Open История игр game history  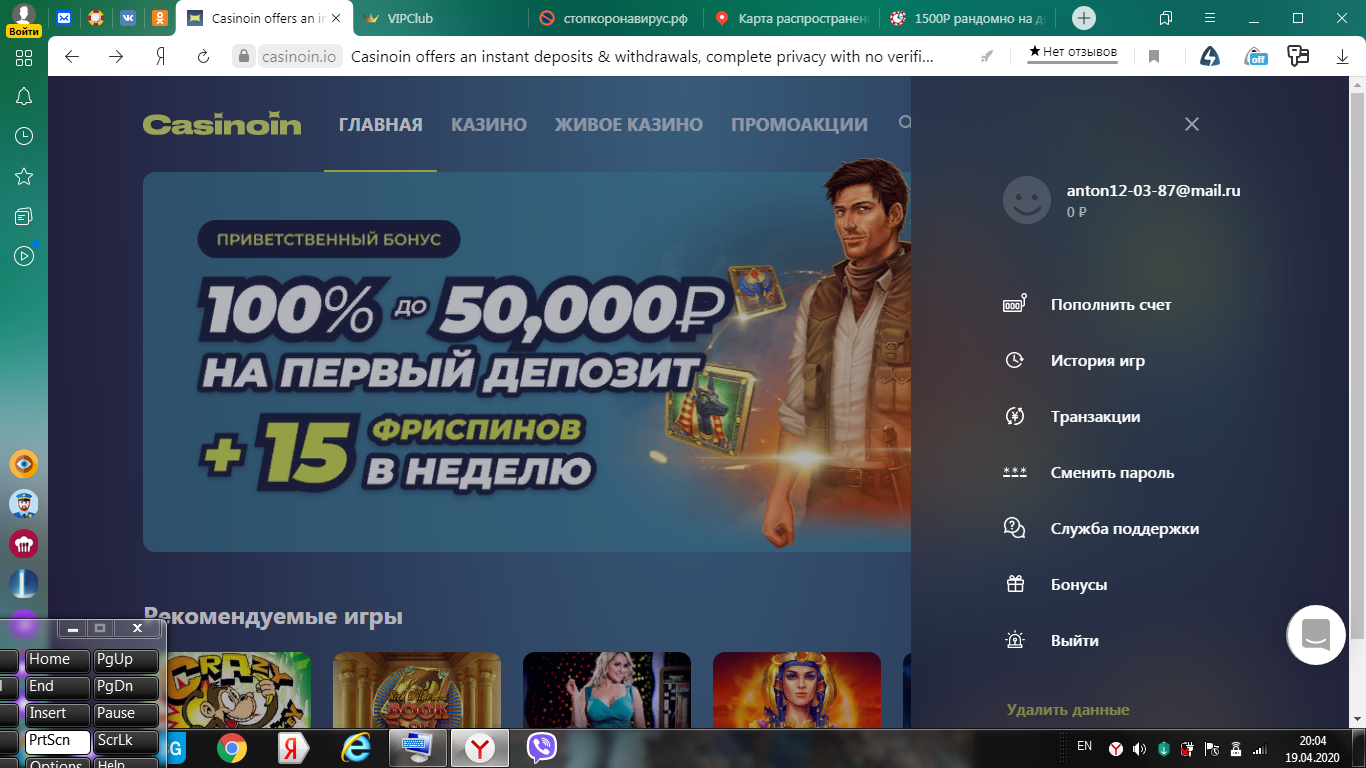1097,361
